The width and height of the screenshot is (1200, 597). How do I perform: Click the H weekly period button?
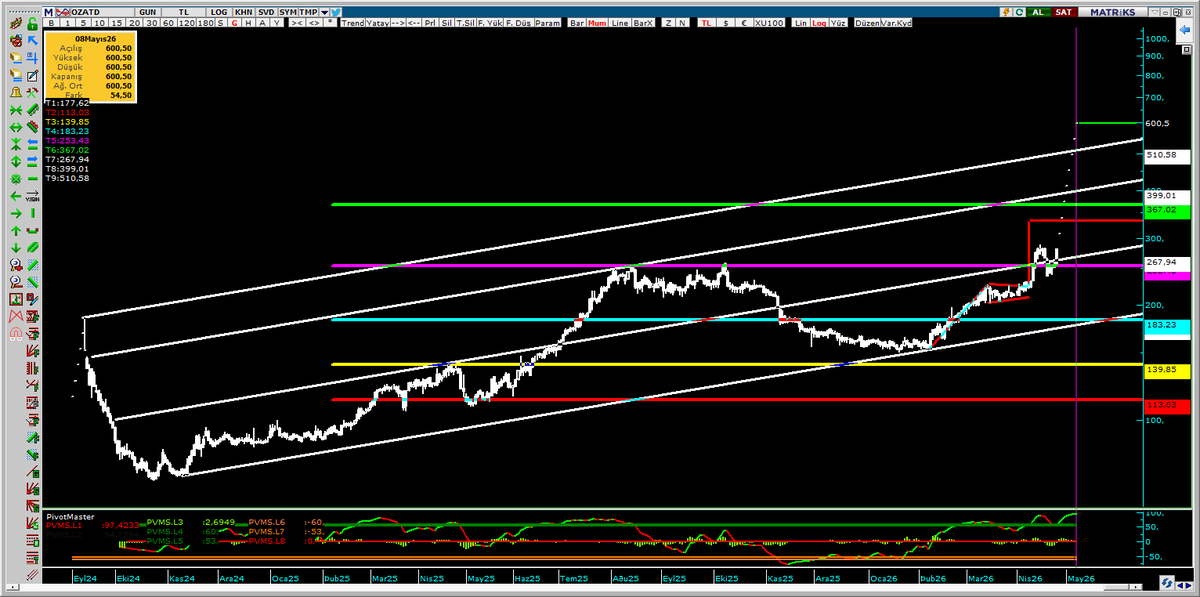[x=248, y=23]
